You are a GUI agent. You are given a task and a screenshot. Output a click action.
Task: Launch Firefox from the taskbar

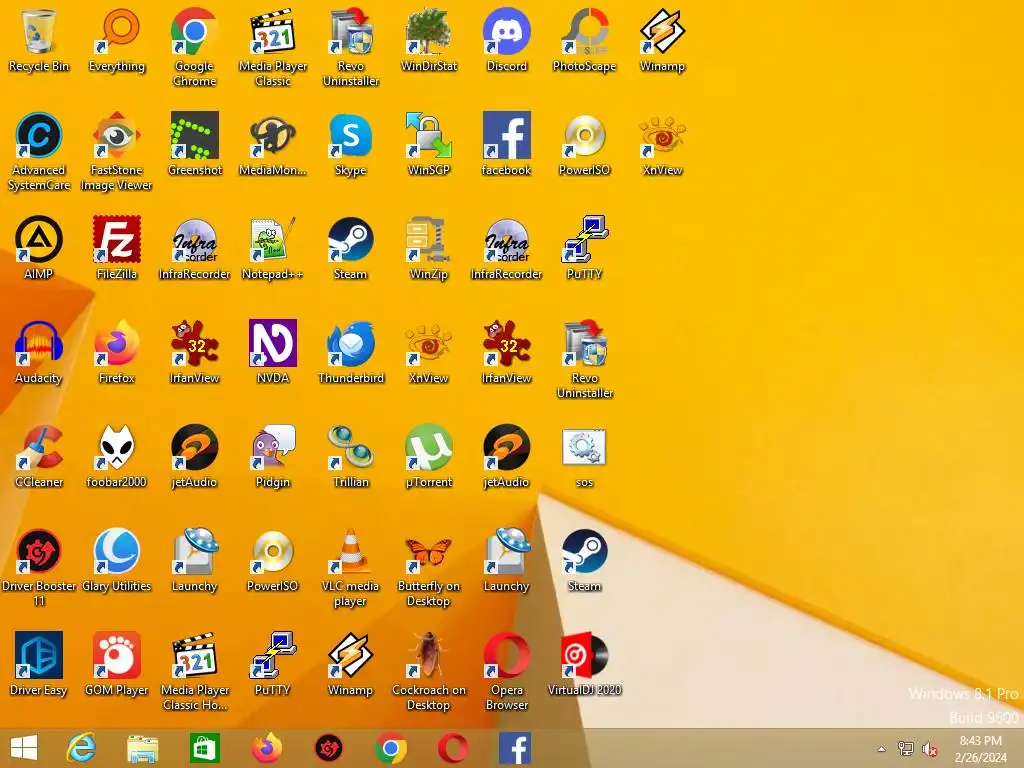[266, 748]
